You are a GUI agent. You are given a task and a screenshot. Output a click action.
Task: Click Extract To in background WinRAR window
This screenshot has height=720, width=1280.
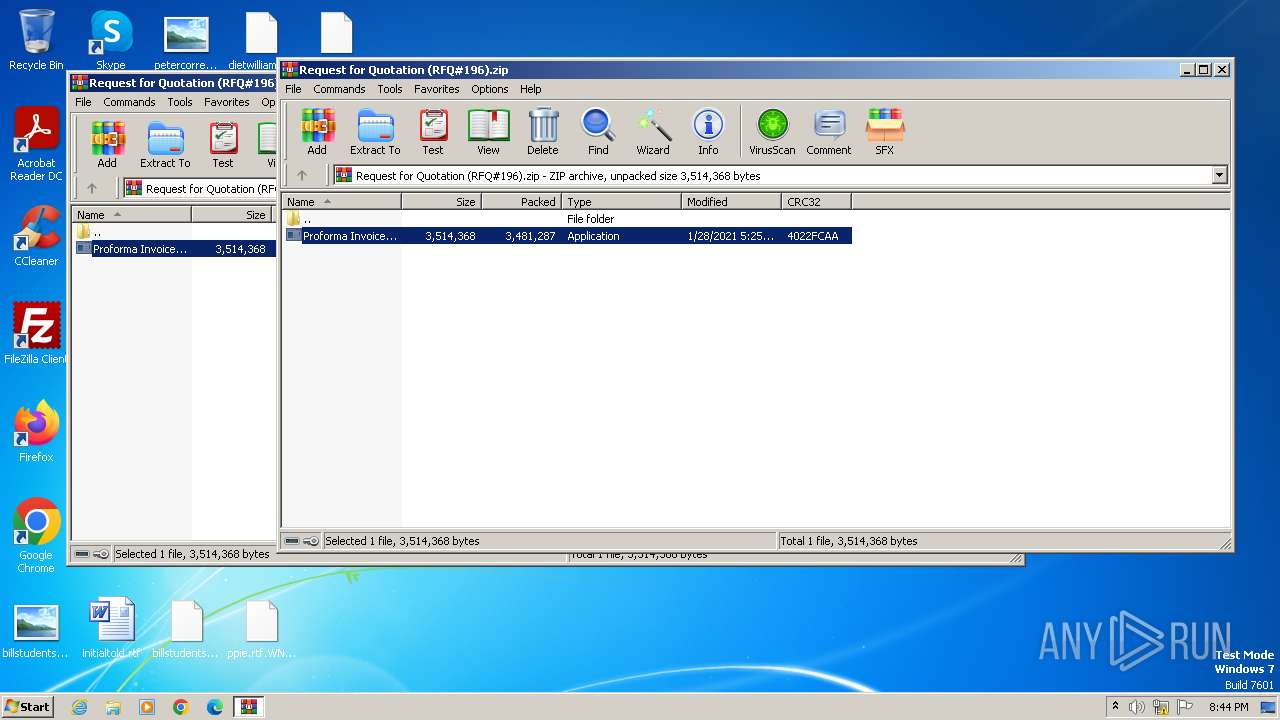click(x=165, y=145)
